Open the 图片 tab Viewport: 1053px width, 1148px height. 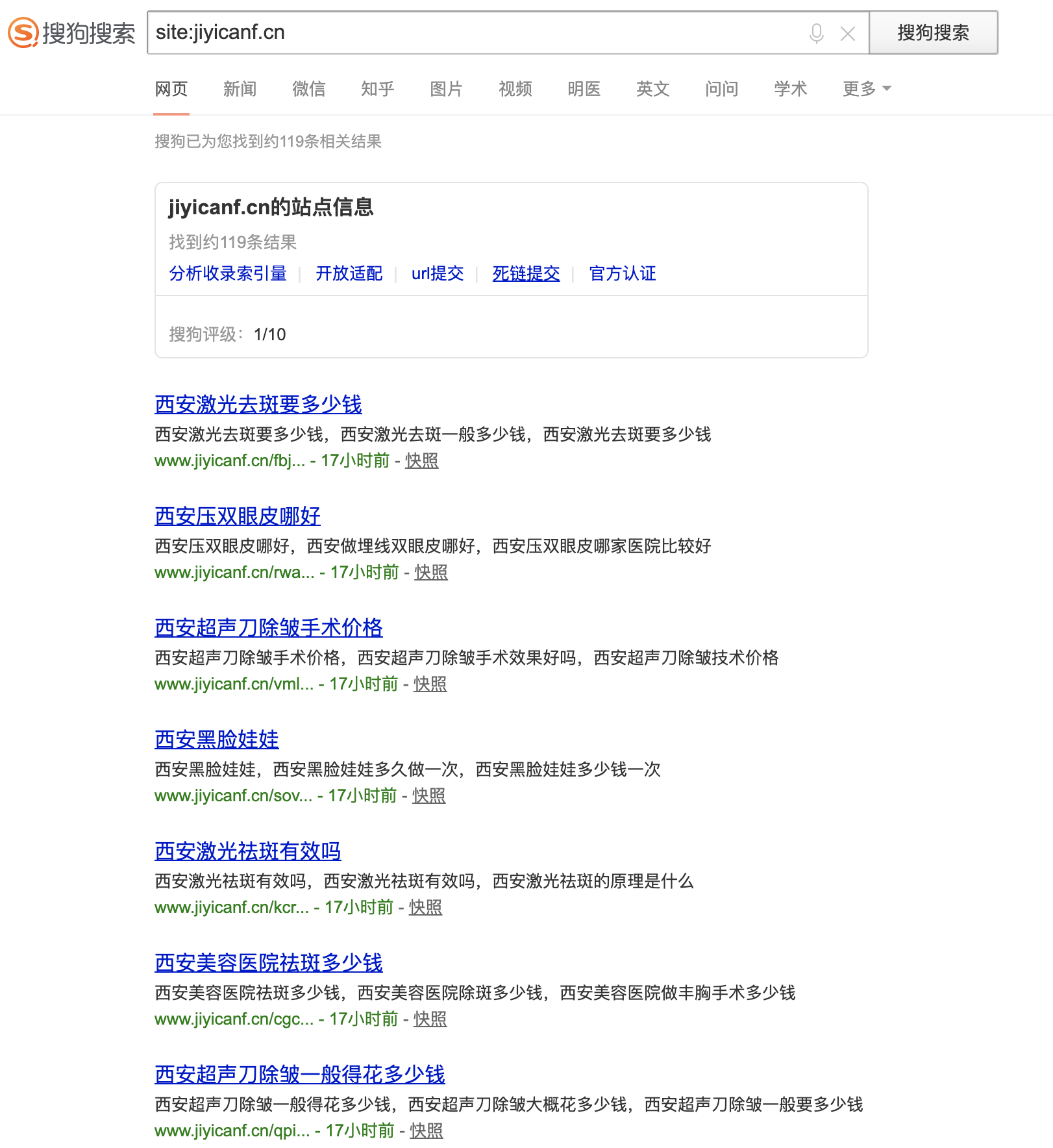pyautogui.click(x=447, y=89)
